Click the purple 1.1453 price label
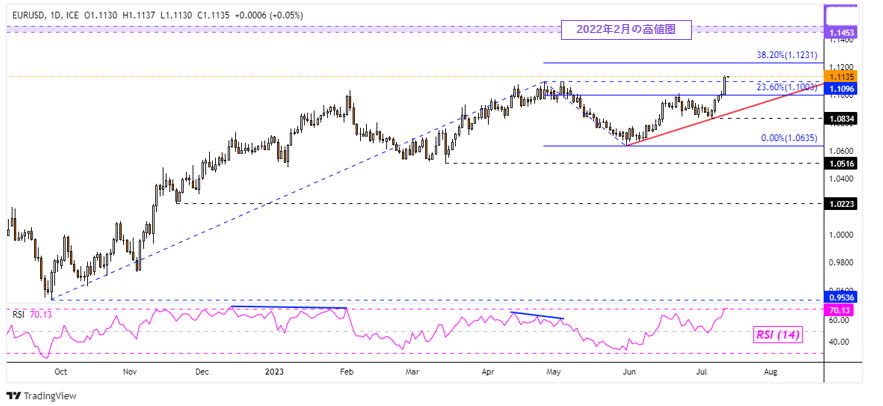883x406 pixels. click(x=841, y=33)
